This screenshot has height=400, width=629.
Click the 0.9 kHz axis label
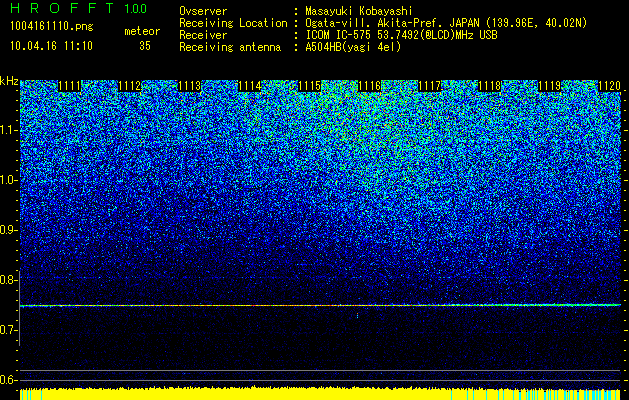[8, 230]
